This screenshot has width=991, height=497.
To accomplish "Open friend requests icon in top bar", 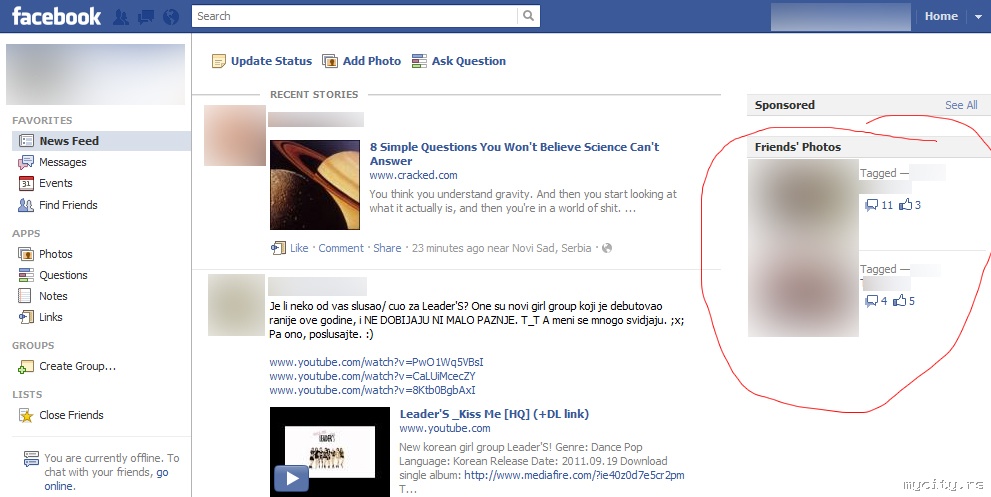I will pyautogui.click(x=121, y=16).
